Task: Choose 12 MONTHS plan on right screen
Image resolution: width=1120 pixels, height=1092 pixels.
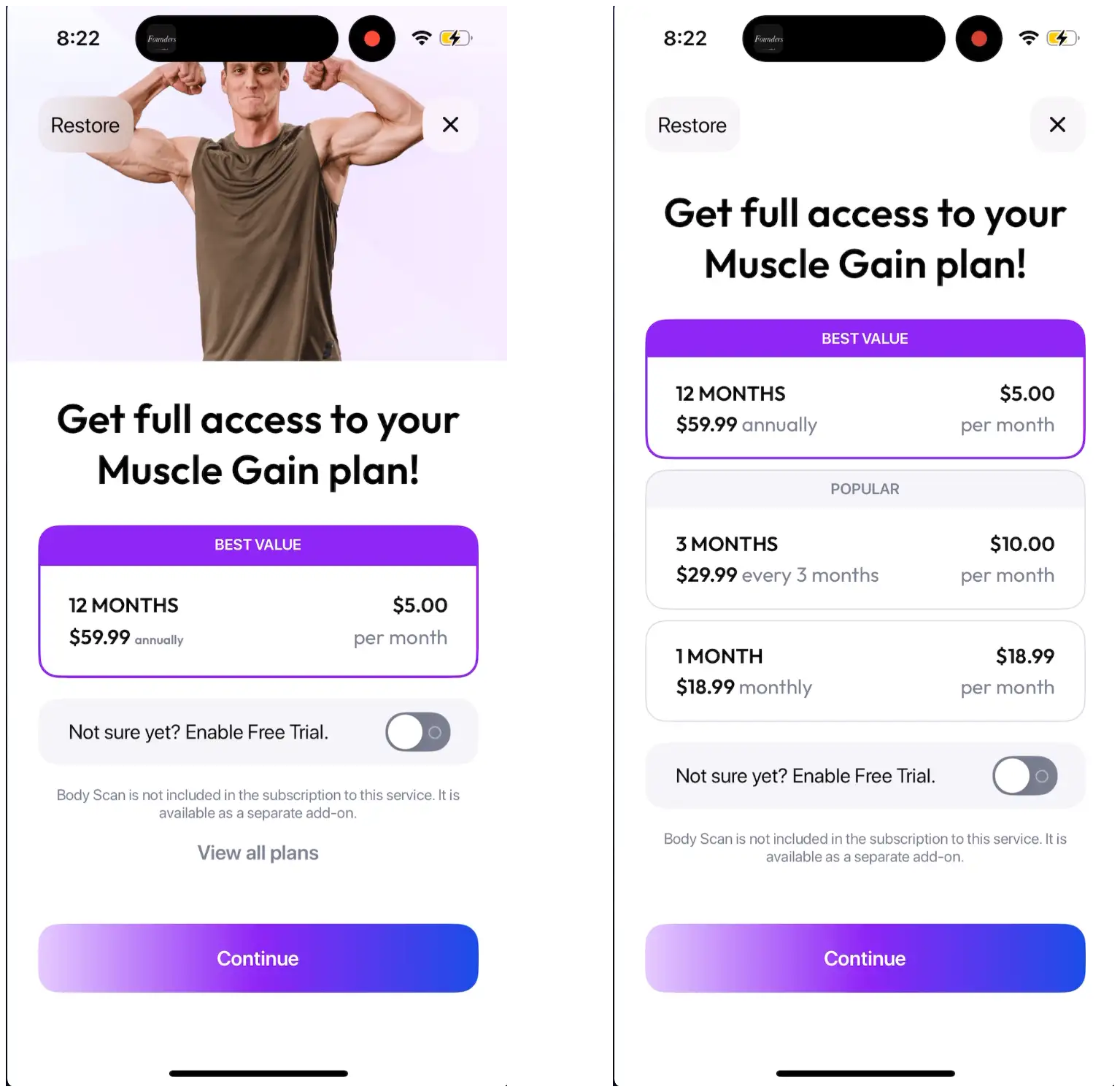Action: click(x=865, y=389)
